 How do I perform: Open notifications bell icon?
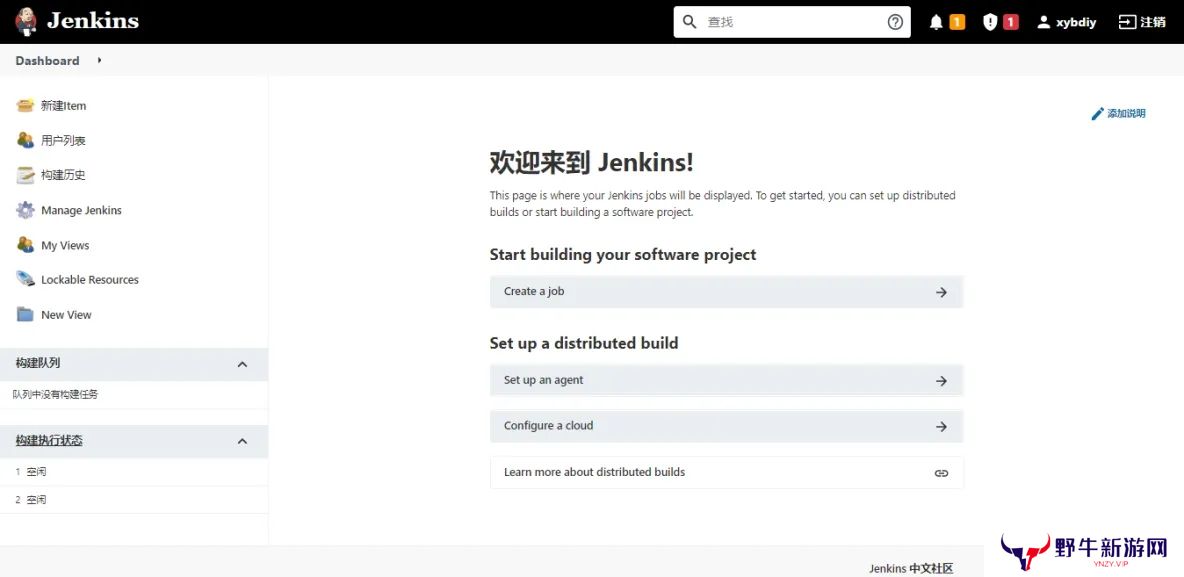click(936, 22)
